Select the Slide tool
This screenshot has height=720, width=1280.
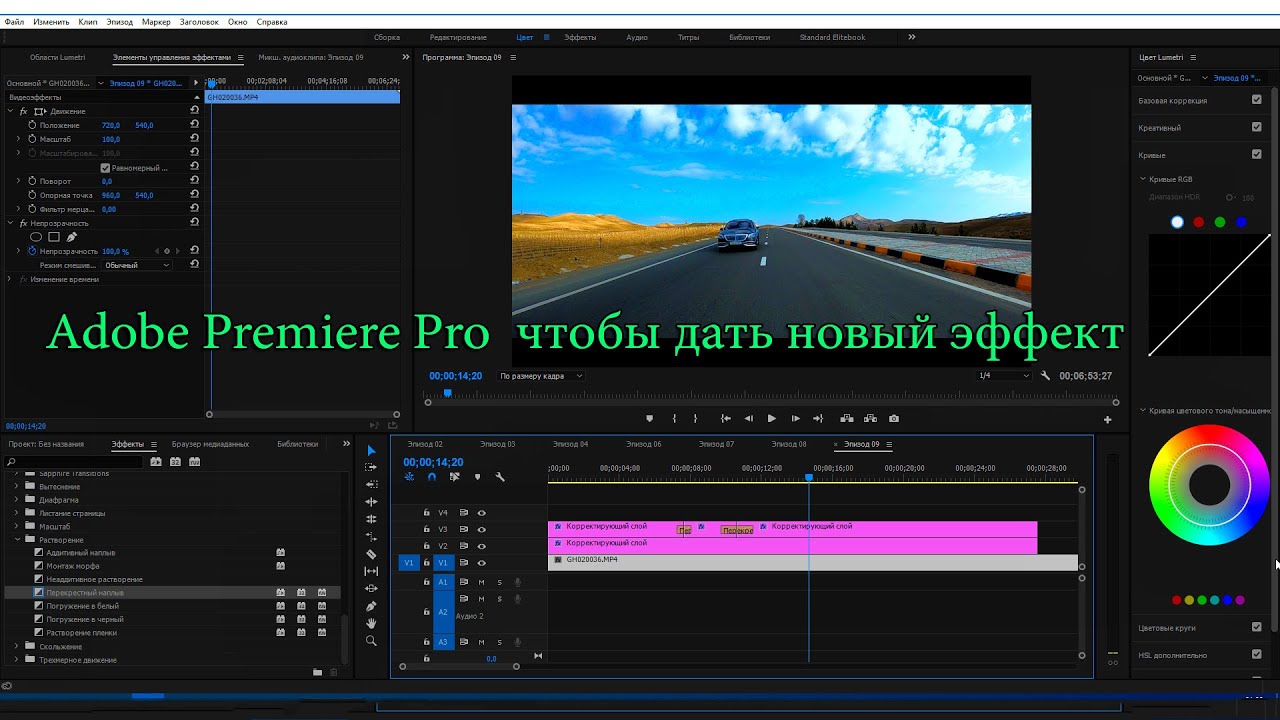point(371,588)
